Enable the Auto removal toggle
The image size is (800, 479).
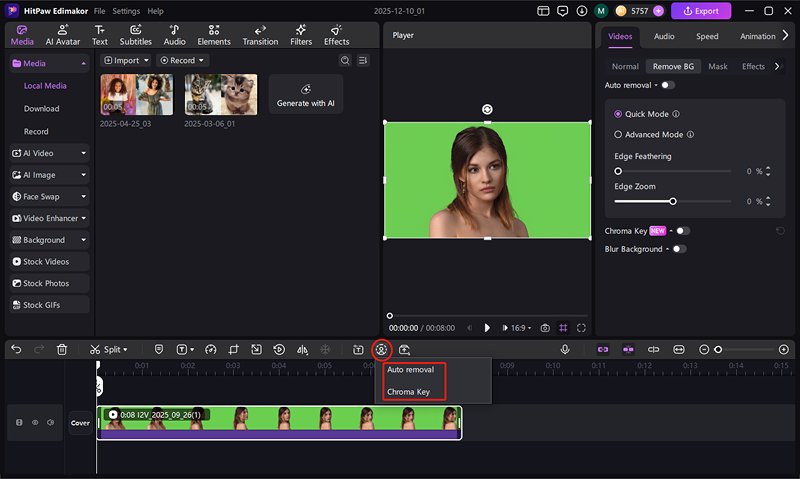[x=667, y=85]
